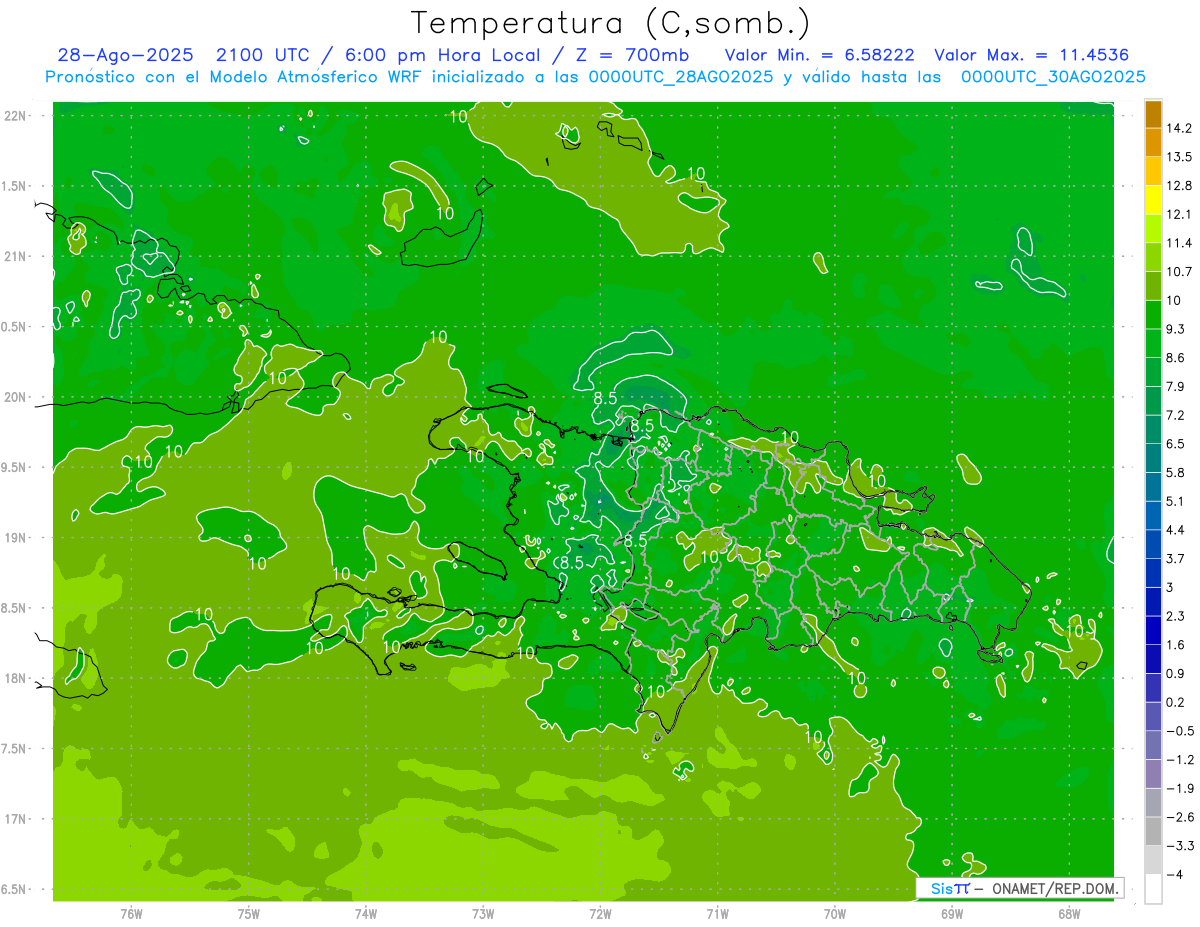Click the "0.9" value on the color legend
The image size is (1200, 927).
coord(1175,673)
